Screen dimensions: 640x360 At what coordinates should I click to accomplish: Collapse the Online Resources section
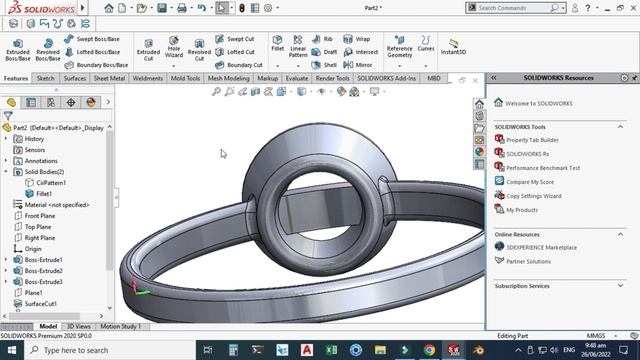tap(620, 234)
